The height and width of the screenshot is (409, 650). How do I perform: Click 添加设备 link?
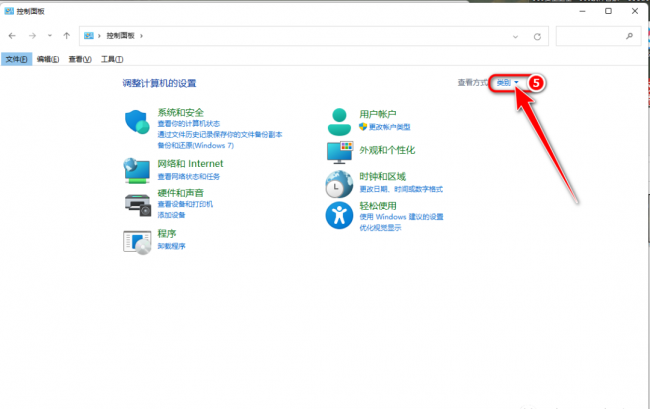[x=171, y=215]
